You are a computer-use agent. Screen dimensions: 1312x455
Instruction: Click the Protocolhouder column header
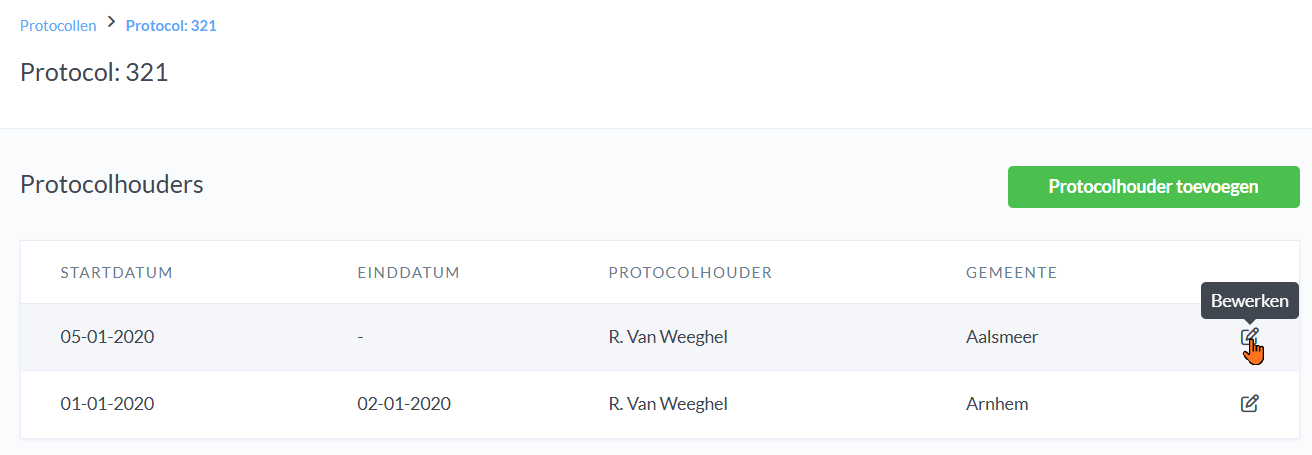tap(690, 273)
